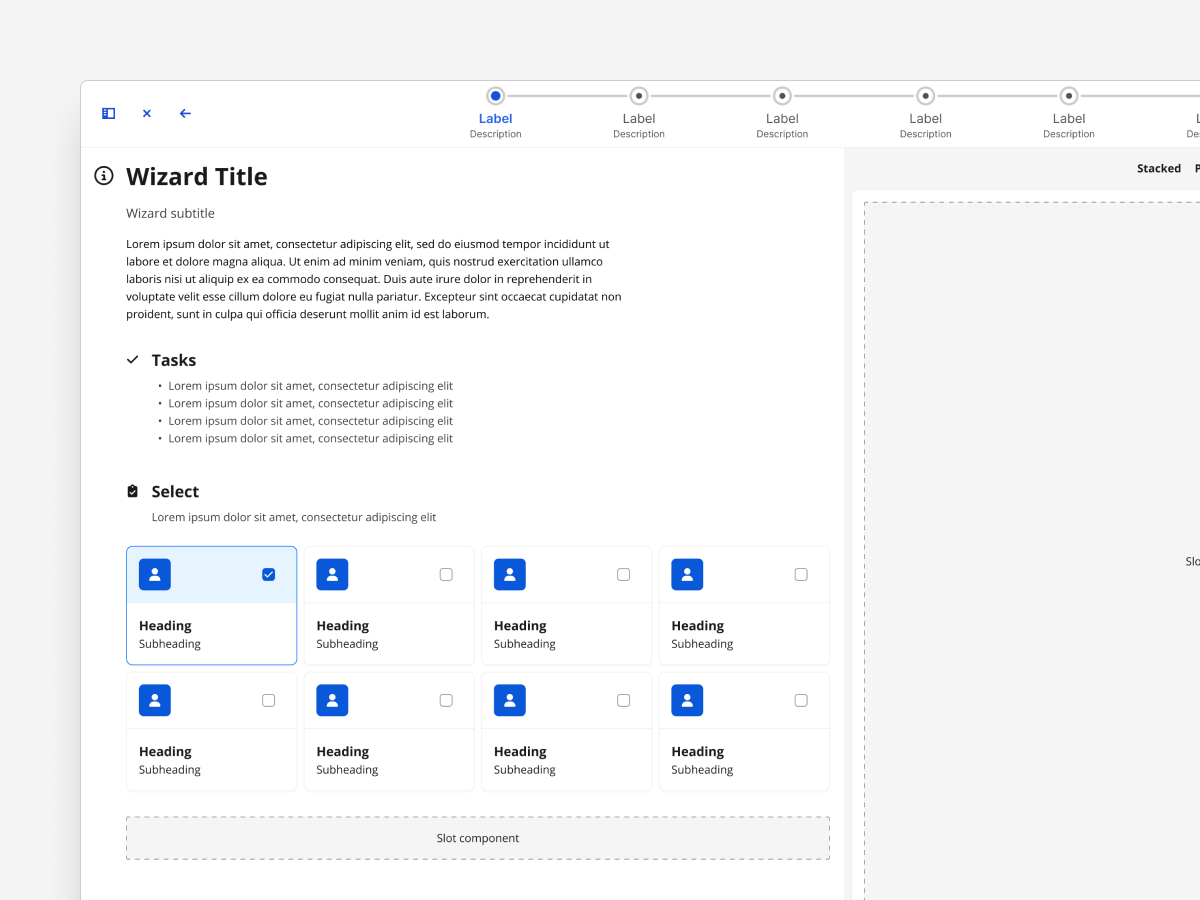The width and height of the screenshot is (1200, 900).
Task: Click the Heading of top-row third card
Action: [520, 626]
